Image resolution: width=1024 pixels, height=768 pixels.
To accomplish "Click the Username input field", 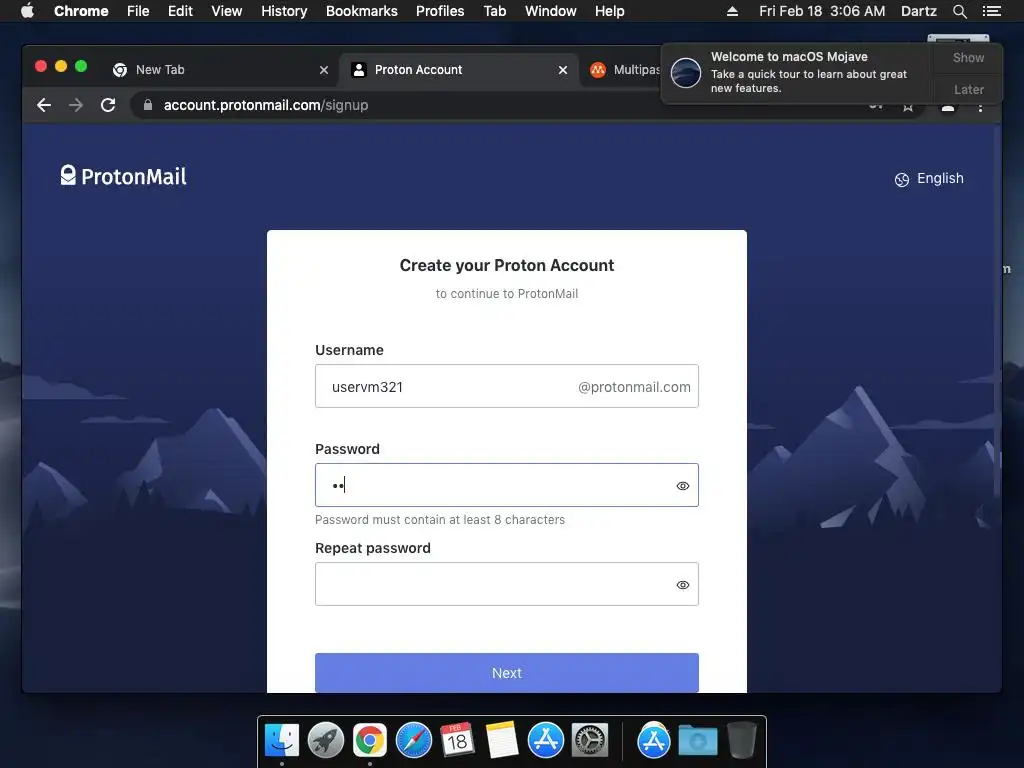I will coord(507,386).
